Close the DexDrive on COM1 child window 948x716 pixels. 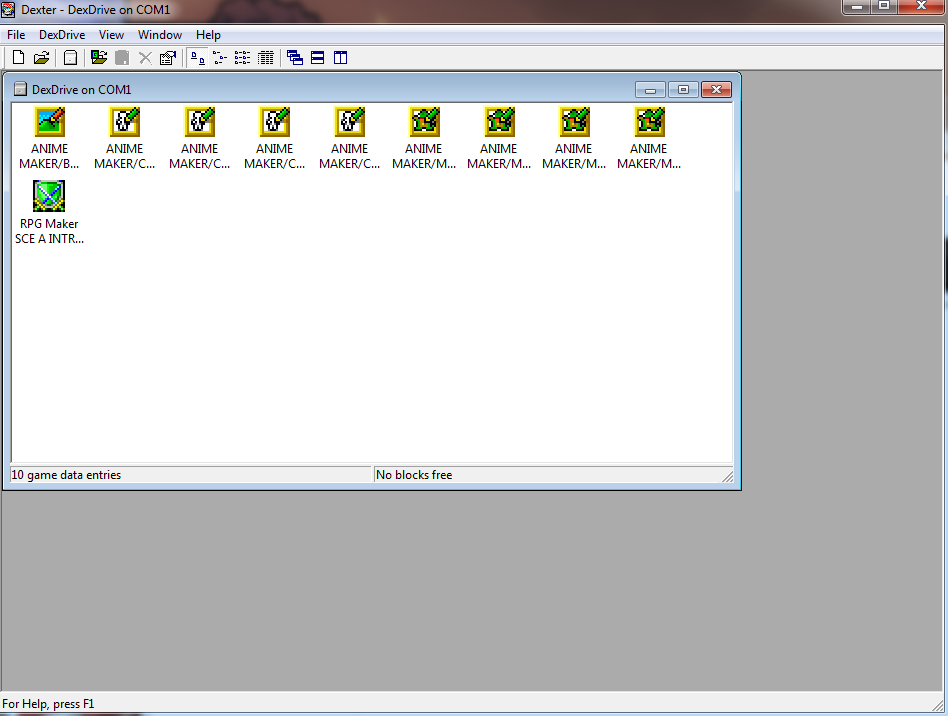tap(716, 90)
